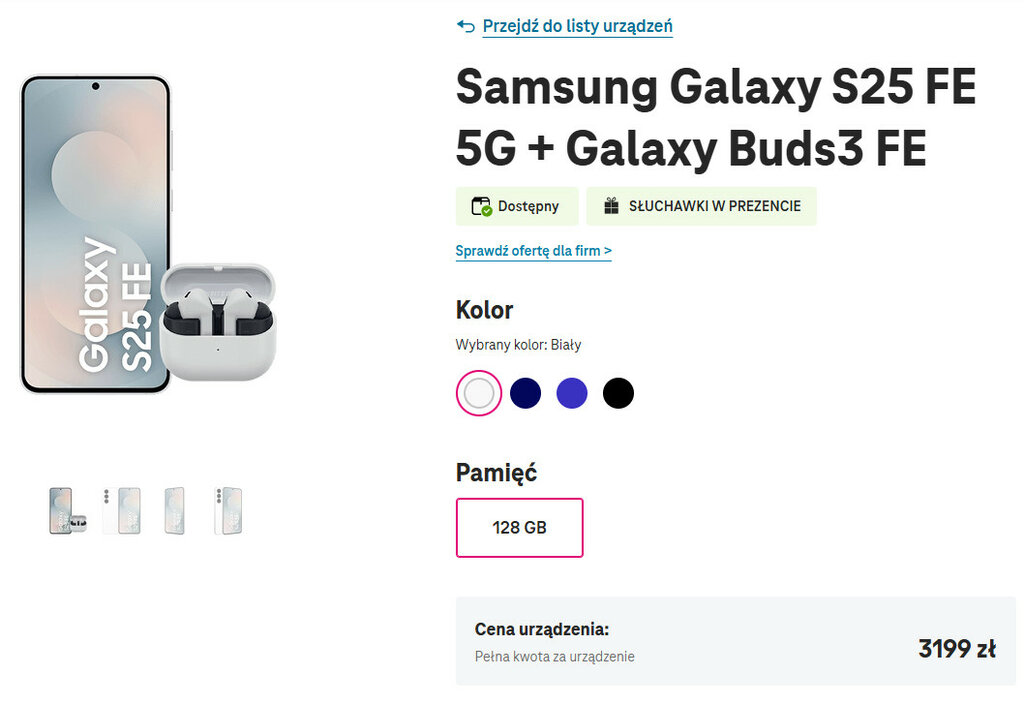Screen dimensions: 1024x705
Task: Open the second thumbnail showing back and front
Action: click(121, 511)
